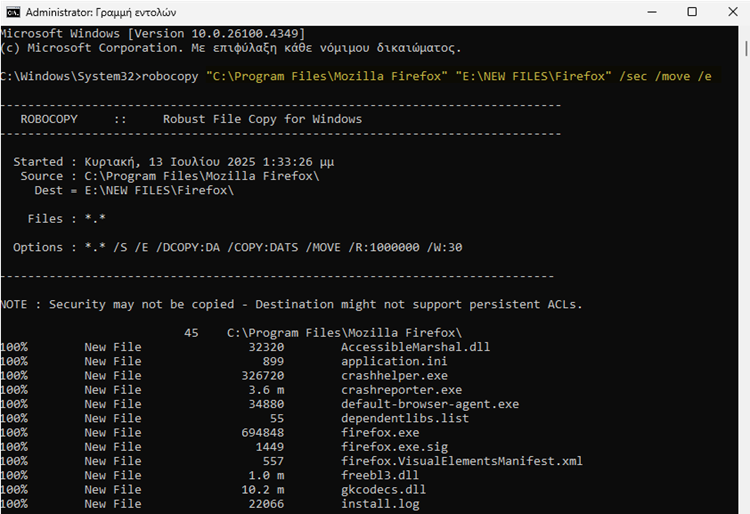Click the size value '10.2 m'
This screenshot has width=750, height=514.
click(263, 490)
